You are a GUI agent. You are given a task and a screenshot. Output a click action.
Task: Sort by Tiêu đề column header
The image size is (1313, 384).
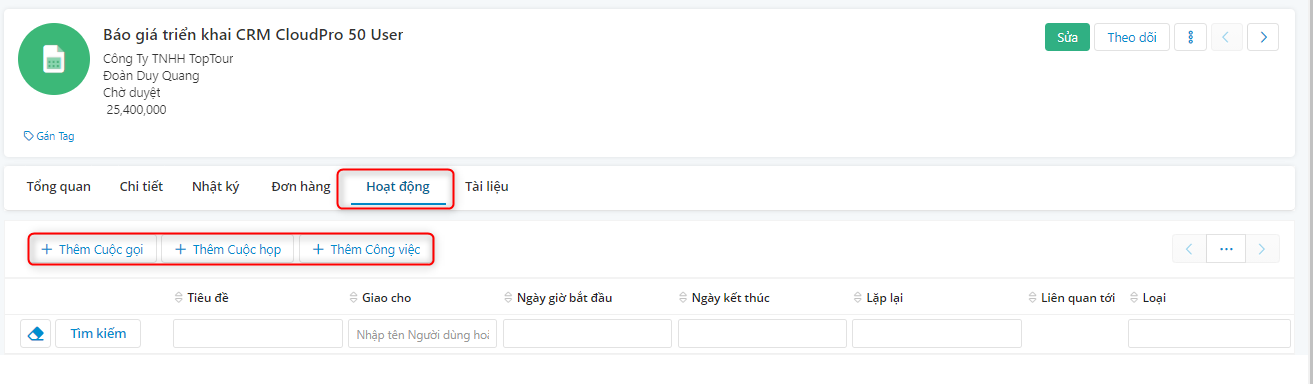[208, 298]
